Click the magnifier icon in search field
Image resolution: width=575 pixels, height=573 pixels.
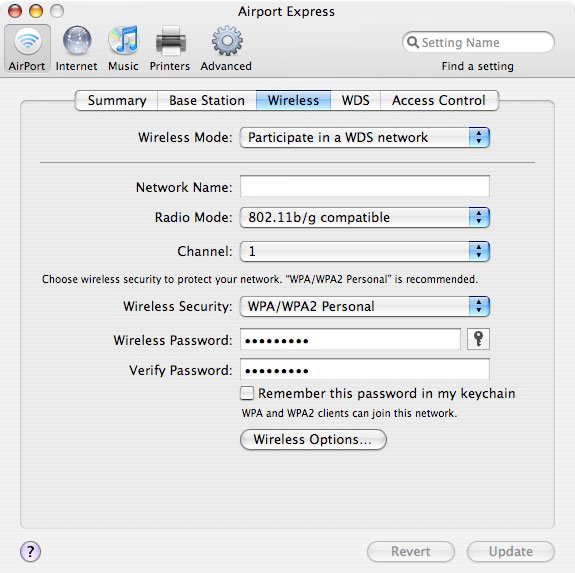[413, 42]
